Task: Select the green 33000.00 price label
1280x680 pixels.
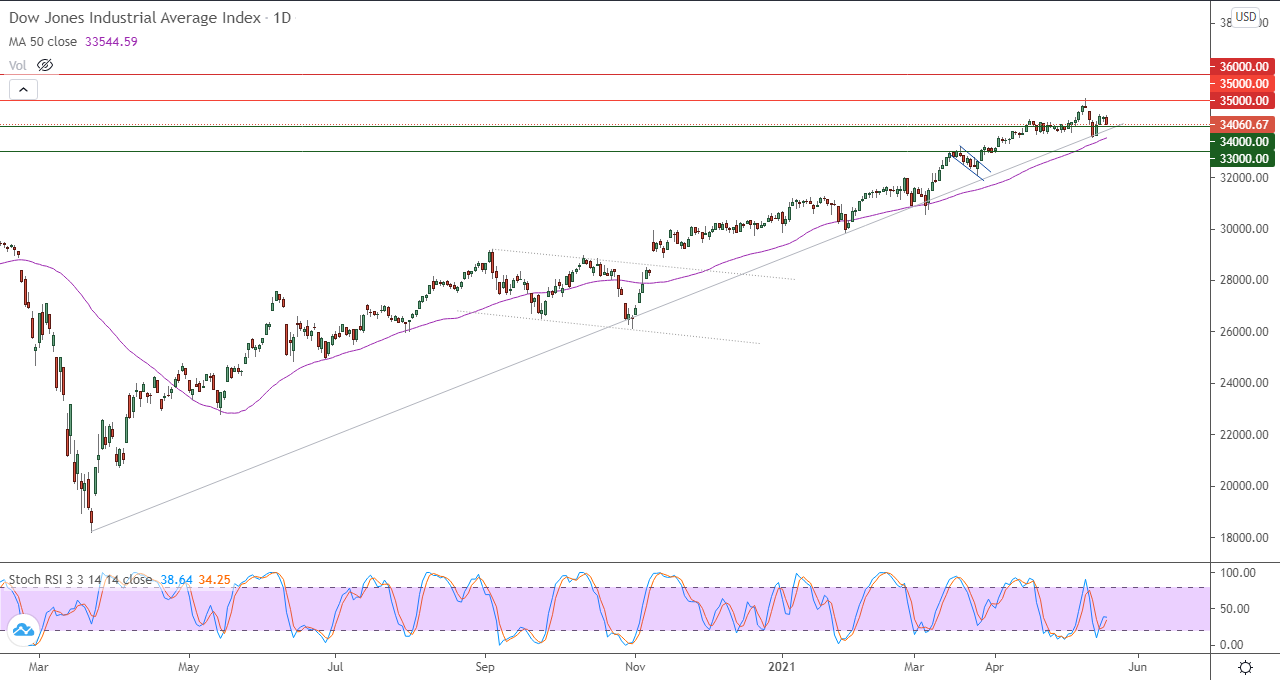Action: coord(1243,159)
